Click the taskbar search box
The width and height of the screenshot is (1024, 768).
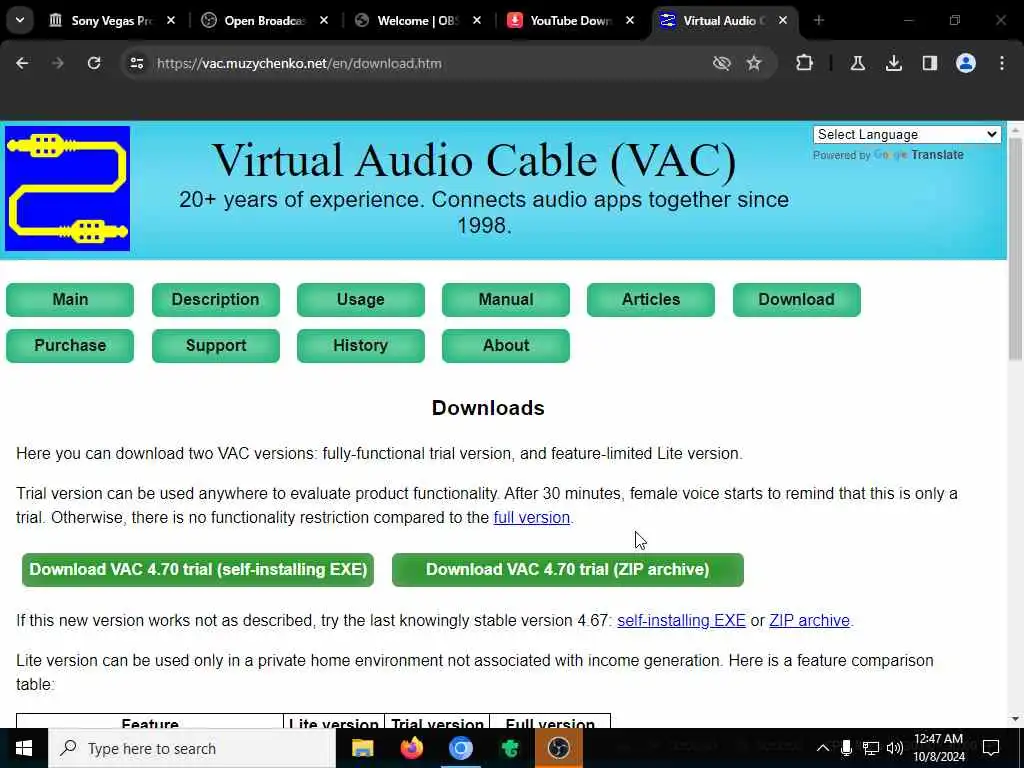click(x=192, y=748)
